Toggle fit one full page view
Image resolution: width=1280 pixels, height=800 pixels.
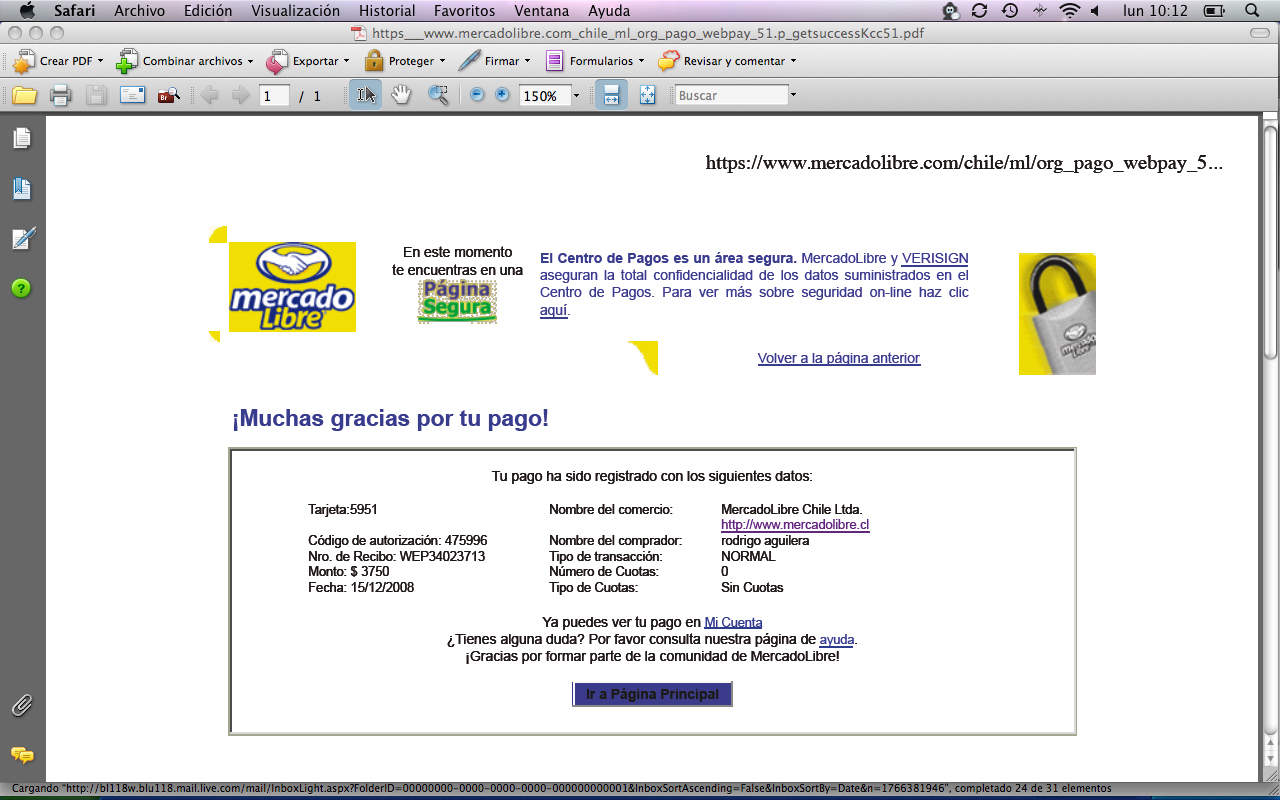tap(647, 95)
